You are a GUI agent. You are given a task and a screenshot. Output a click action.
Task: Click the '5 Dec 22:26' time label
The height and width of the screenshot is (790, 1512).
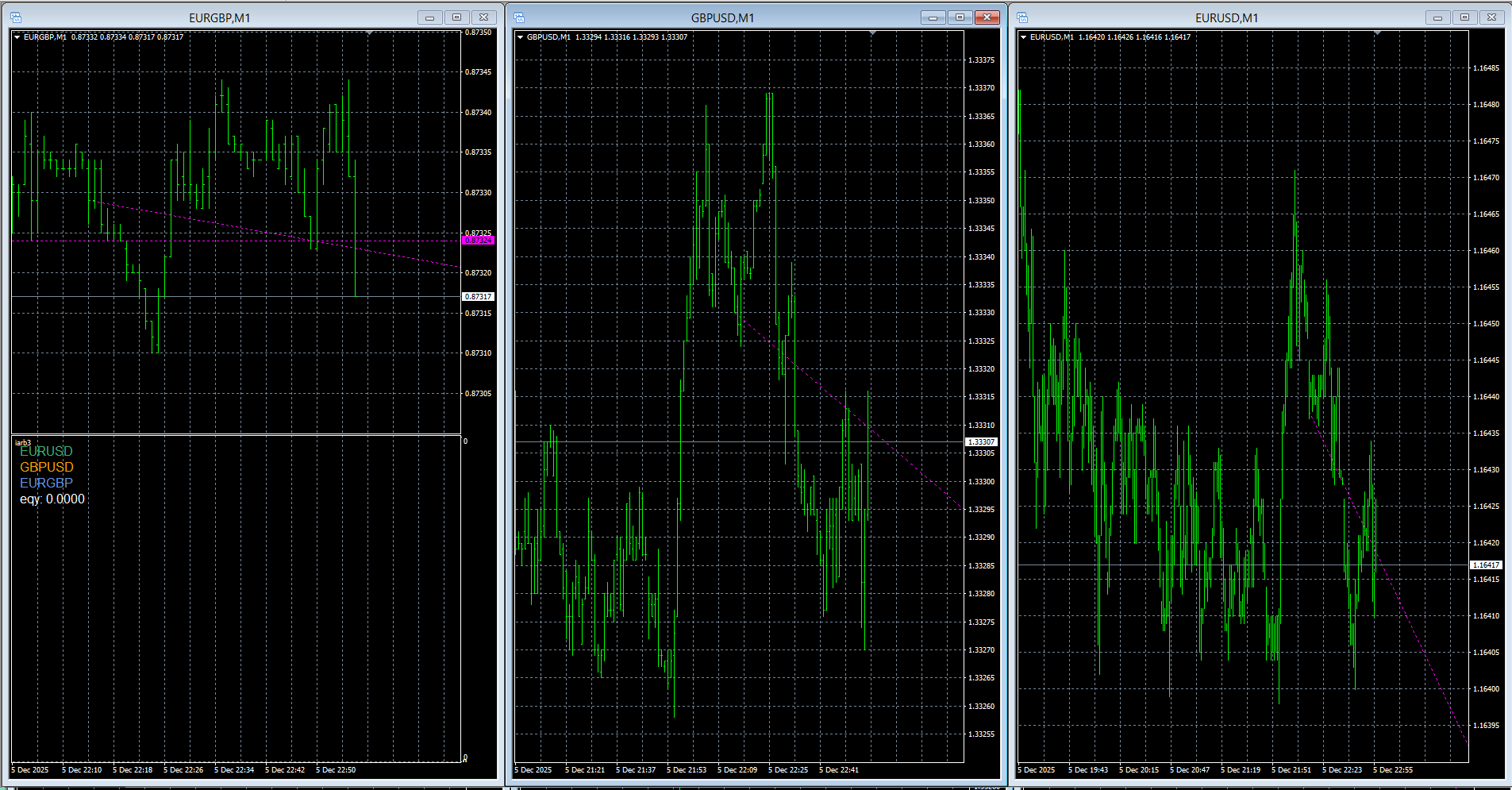(x=183, y=770)
